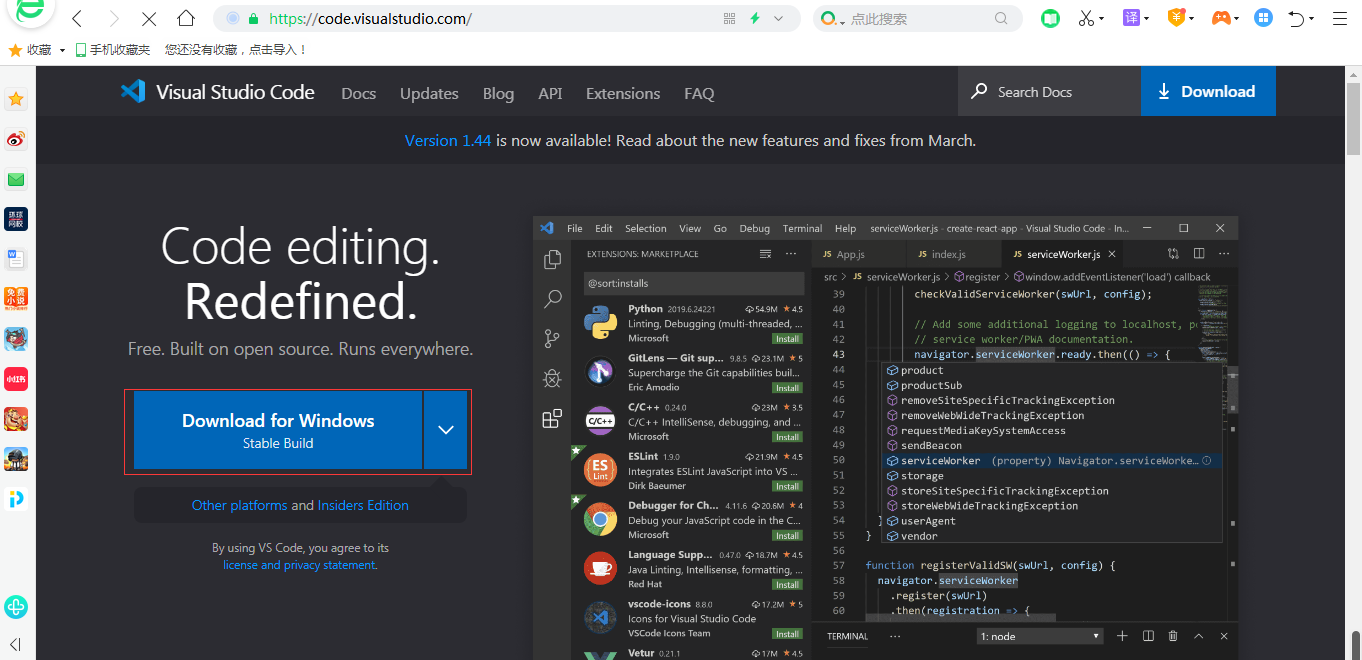Click the orange shield wallet icon
This screenshot has width=1362, height=660.
point(1176,18)
